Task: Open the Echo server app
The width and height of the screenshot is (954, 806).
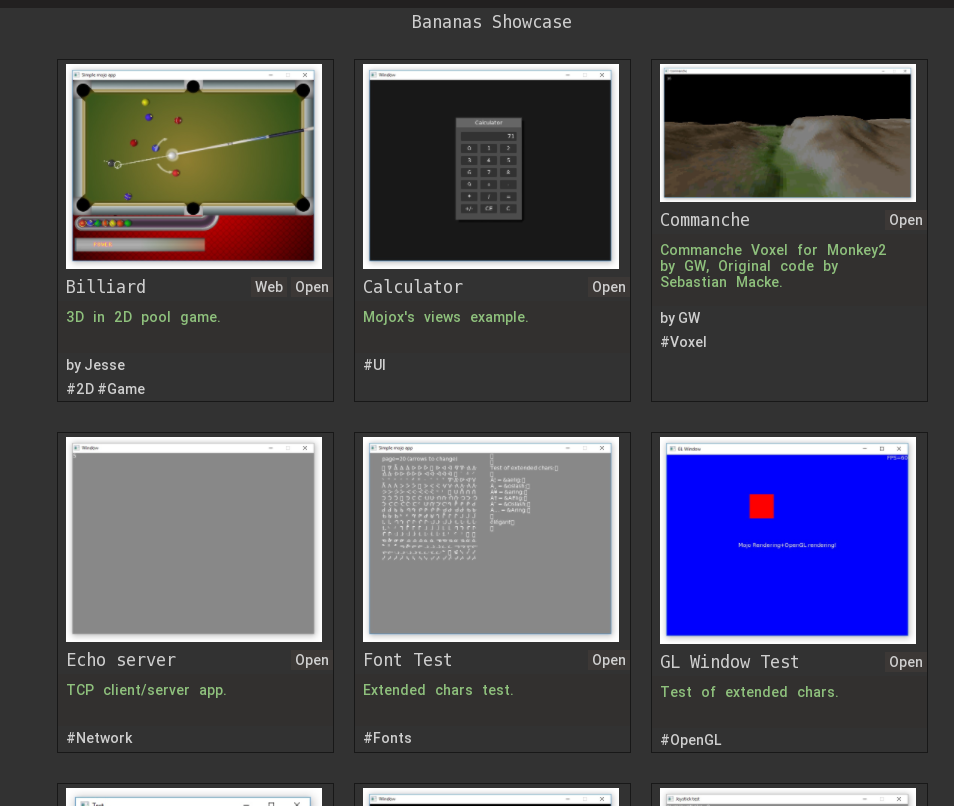Action: click(312, 660)
